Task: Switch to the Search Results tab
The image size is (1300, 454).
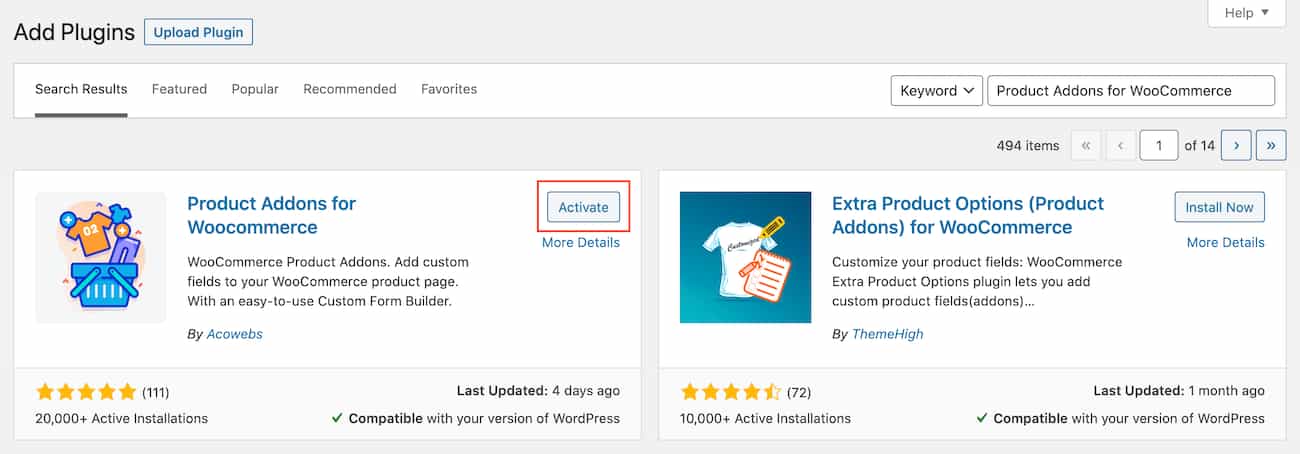Action: [x=81, y=89]
